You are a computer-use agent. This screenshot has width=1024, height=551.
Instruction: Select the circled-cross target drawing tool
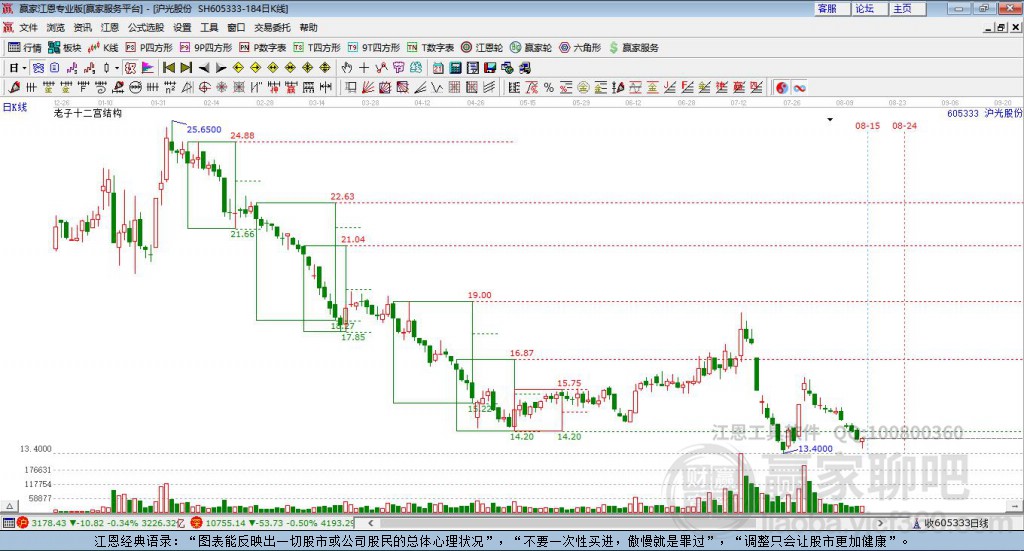(x=204, y=87)
